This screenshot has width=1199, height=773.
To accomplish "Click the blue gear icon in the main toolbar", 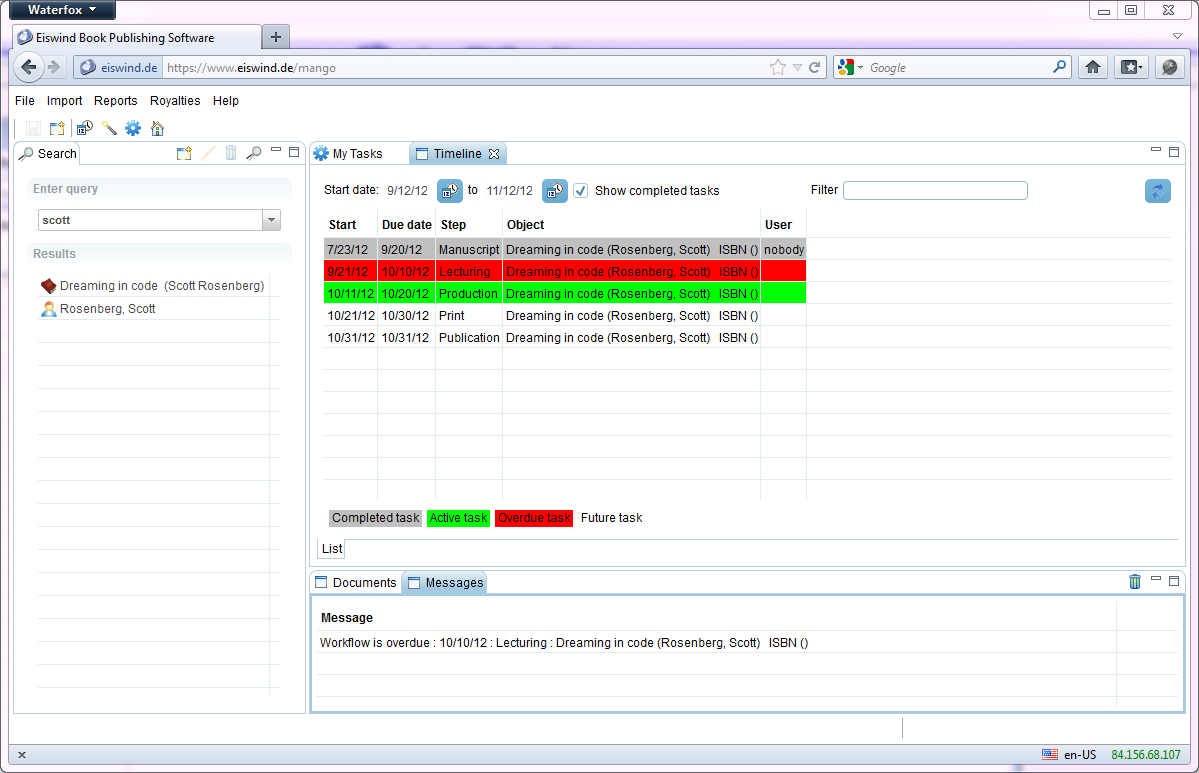I will click(133, 128).
